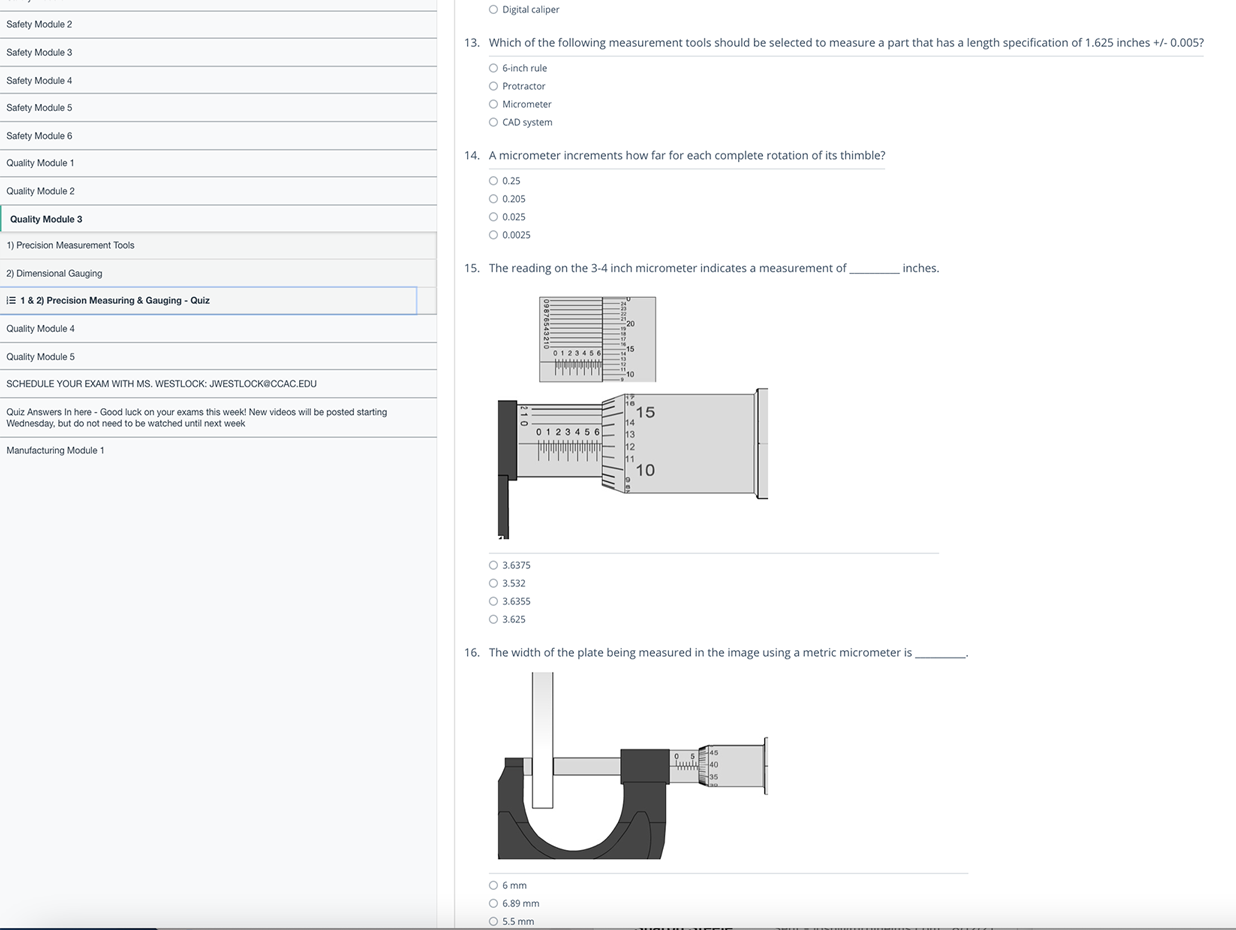Click the metric micrometer plate image

tap(632, 765)
